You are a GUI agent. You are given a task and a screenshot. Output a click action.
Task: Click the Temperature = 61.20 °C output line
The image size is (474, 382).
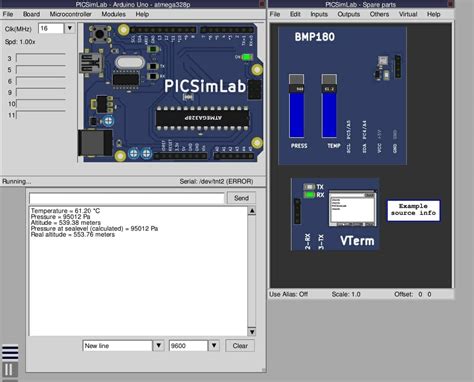point(65,211)
